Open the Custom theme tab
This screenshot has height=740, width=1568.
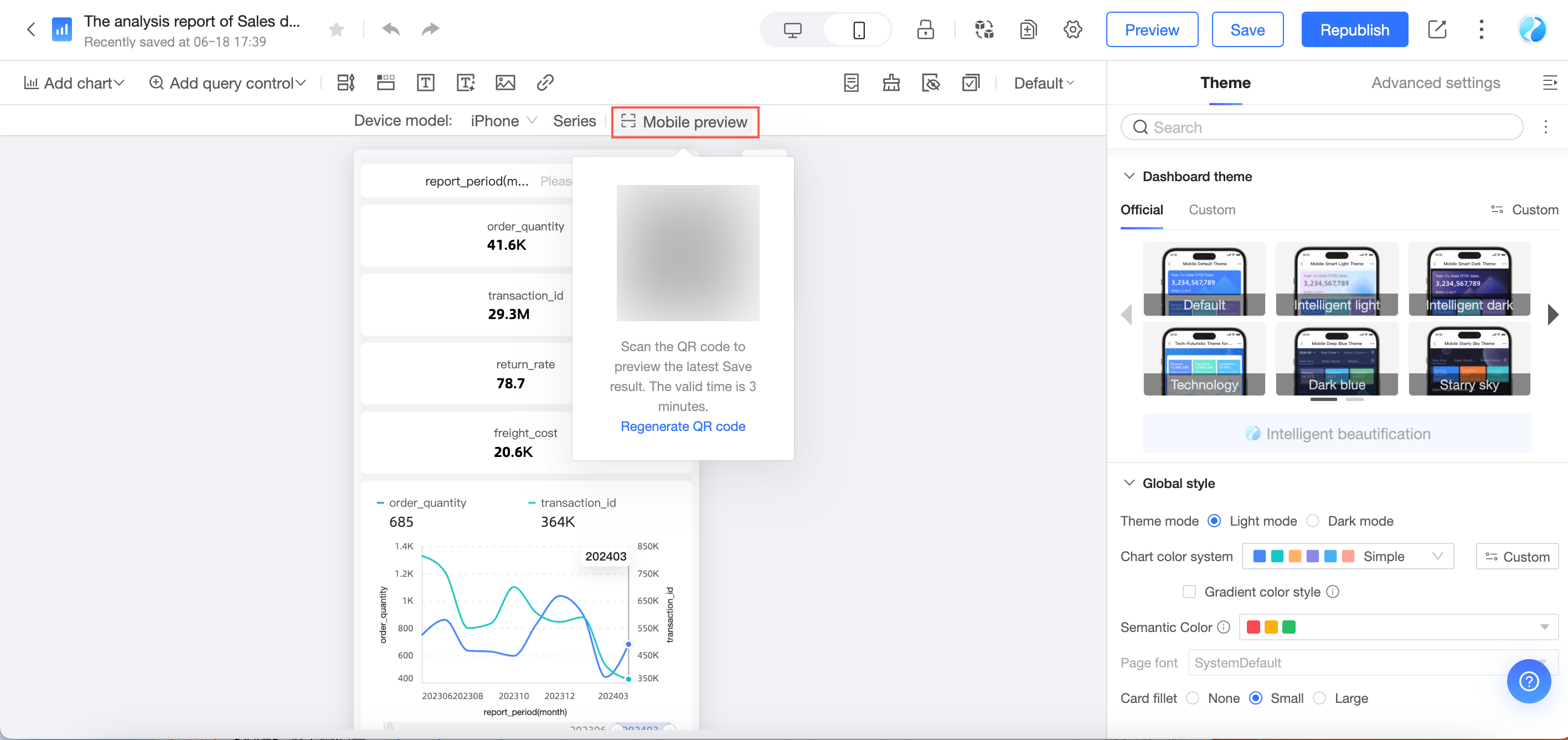tap(1211, 209)
